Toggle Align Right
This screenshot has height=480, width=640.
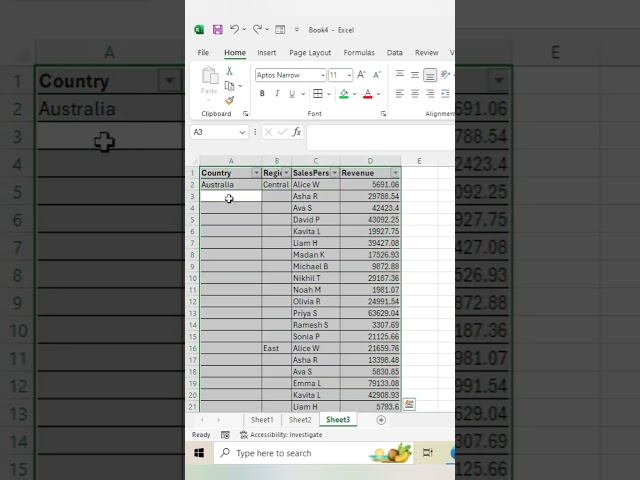pos(430,94)
